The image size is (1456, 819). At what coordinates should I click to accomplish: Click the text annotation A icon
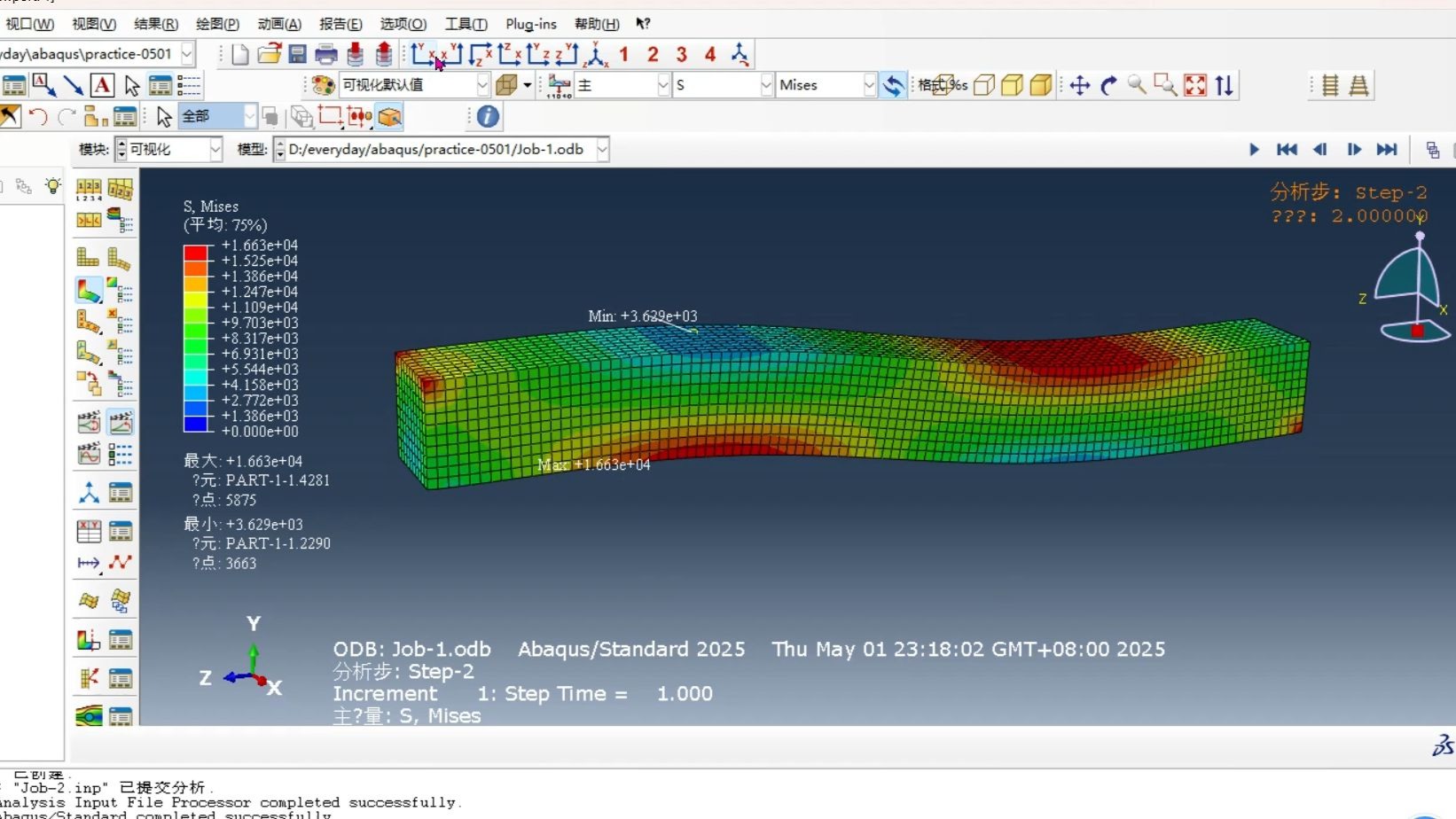coord(102,85)
